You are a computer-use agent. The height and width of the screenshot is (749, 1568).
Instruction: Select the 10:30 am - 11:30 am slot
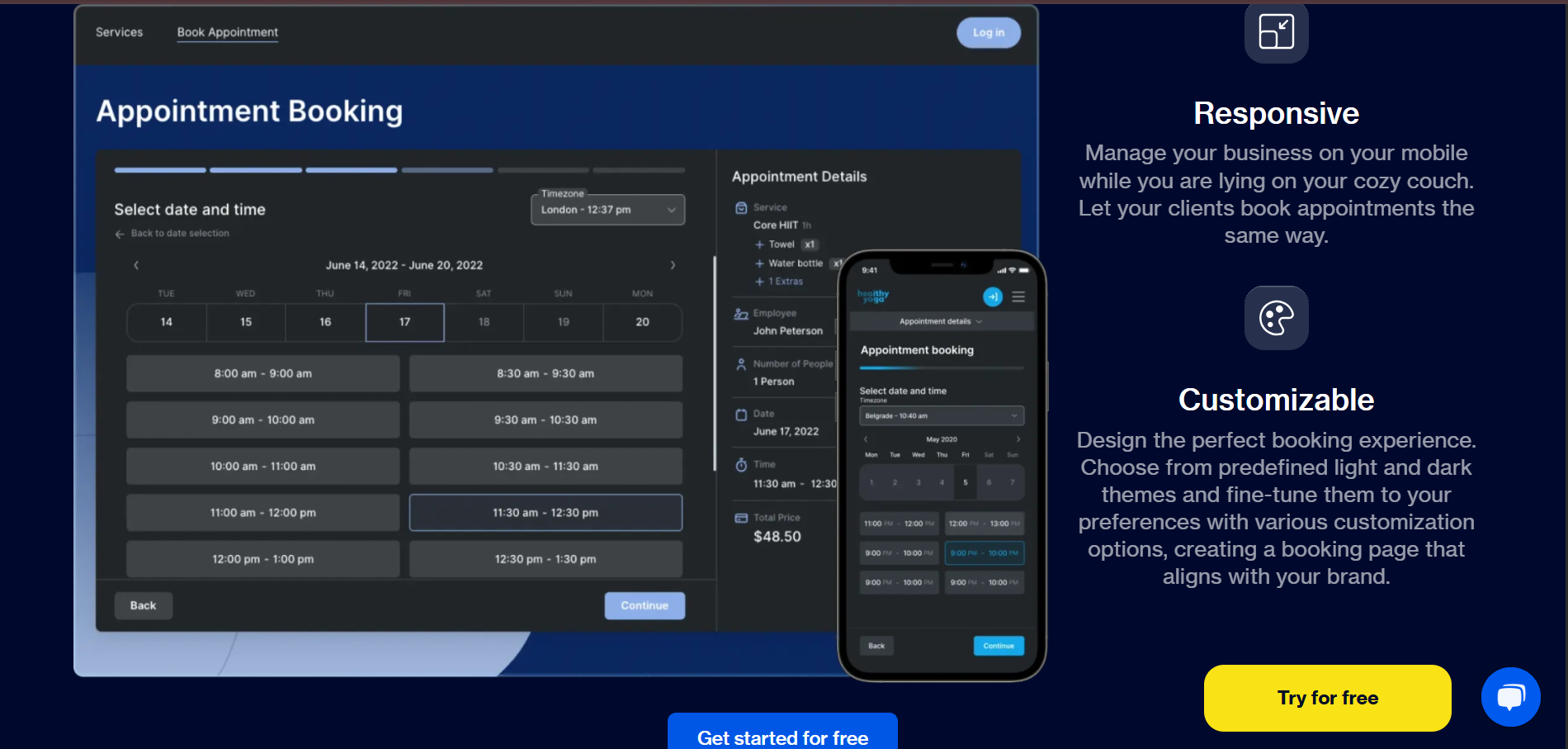545,466
